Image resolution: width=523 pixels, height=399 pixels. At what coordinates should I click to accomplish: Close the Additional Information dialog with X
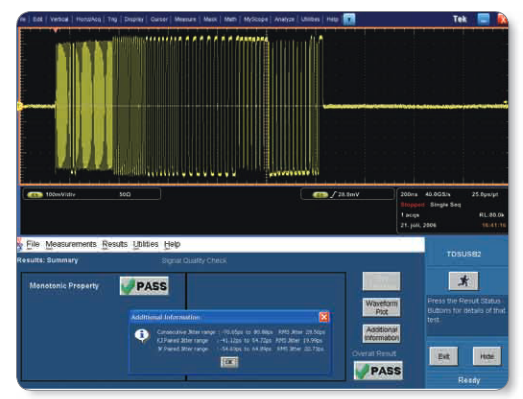(x=324, y=317)
